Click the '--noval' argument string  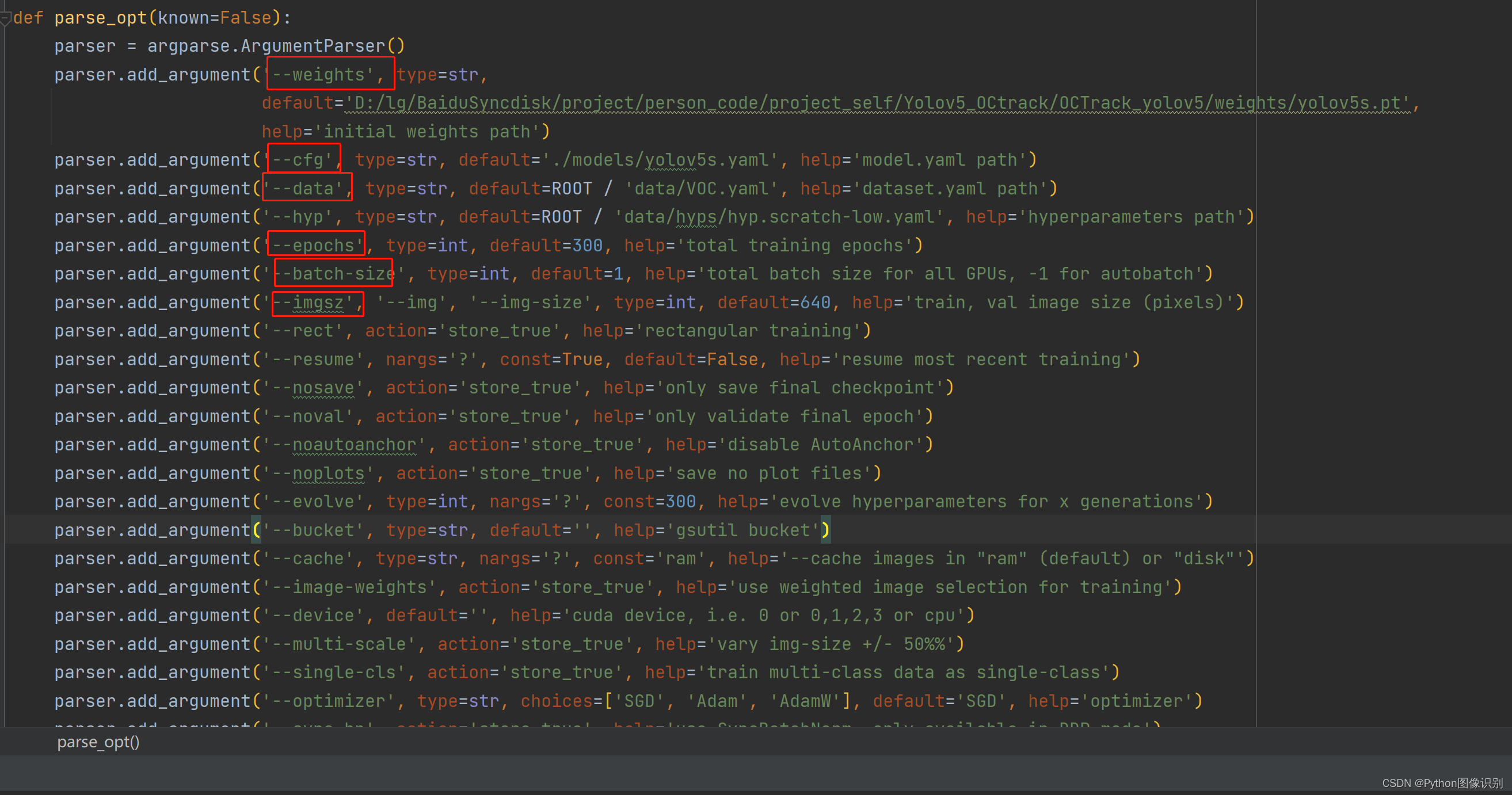click(x=308, y=416)
